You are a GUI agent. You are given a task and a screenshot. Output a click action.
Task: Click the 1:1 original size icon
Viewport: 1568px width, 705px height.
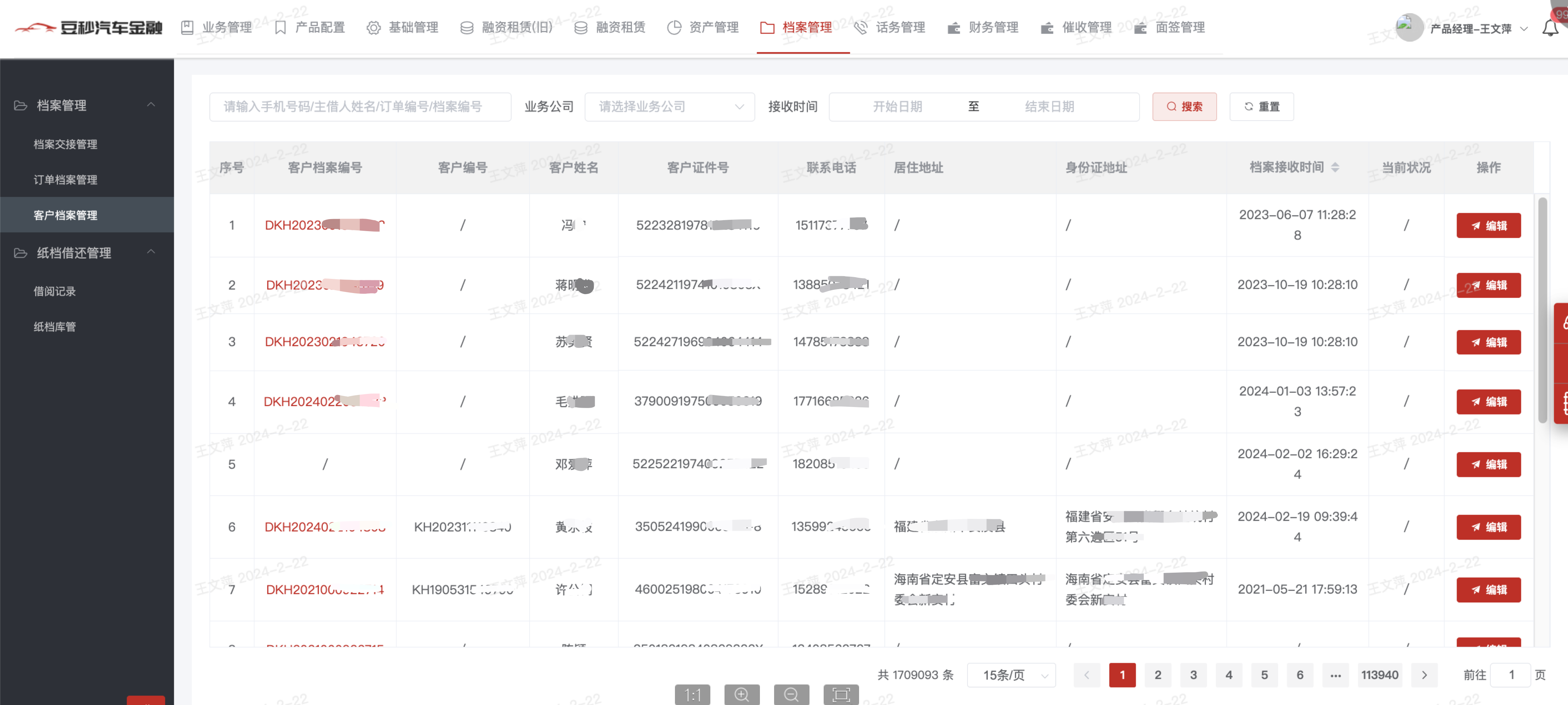coord(692,694)
